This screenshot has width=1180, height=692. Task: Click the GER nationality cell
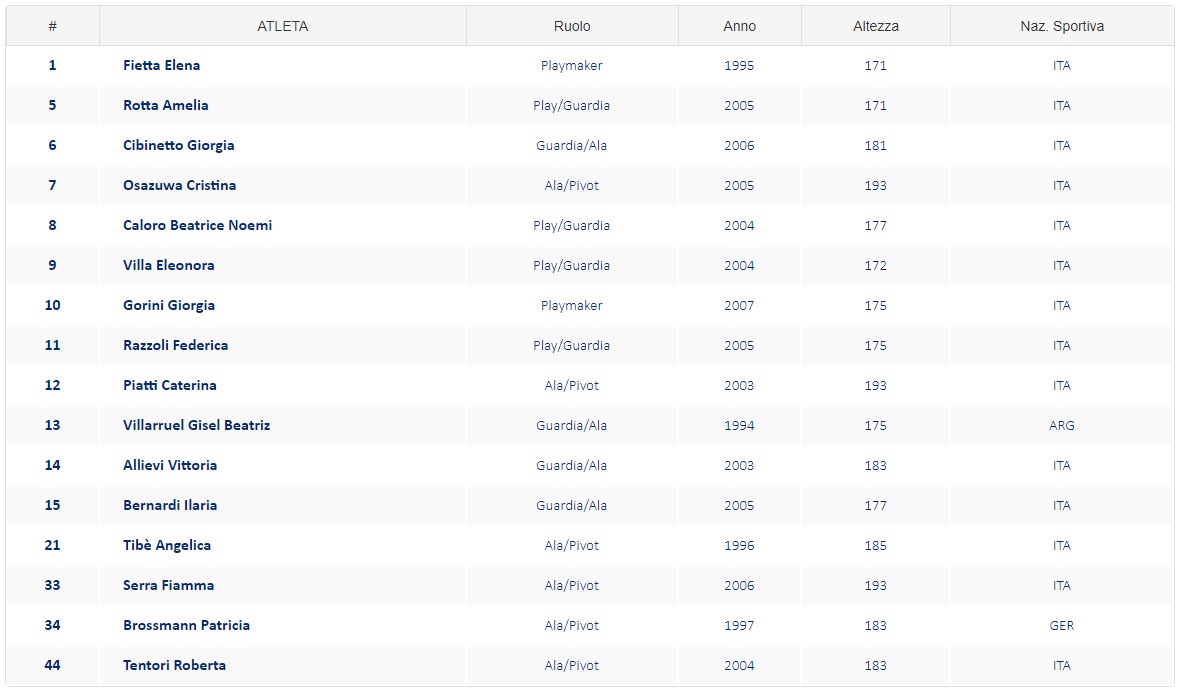1062,626
